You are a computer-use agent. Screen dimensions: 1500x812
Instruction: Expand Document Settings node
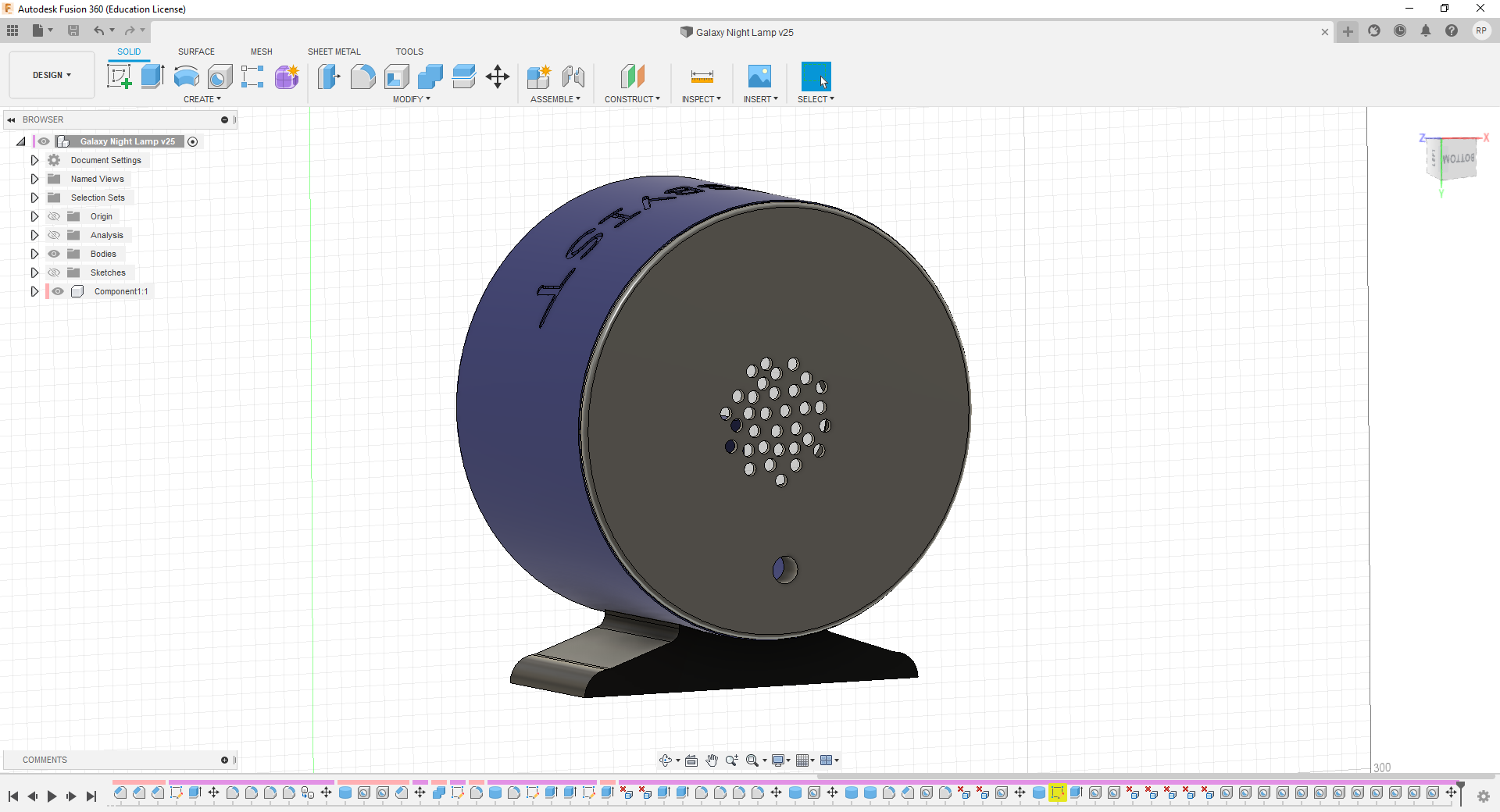coord(34,160)
